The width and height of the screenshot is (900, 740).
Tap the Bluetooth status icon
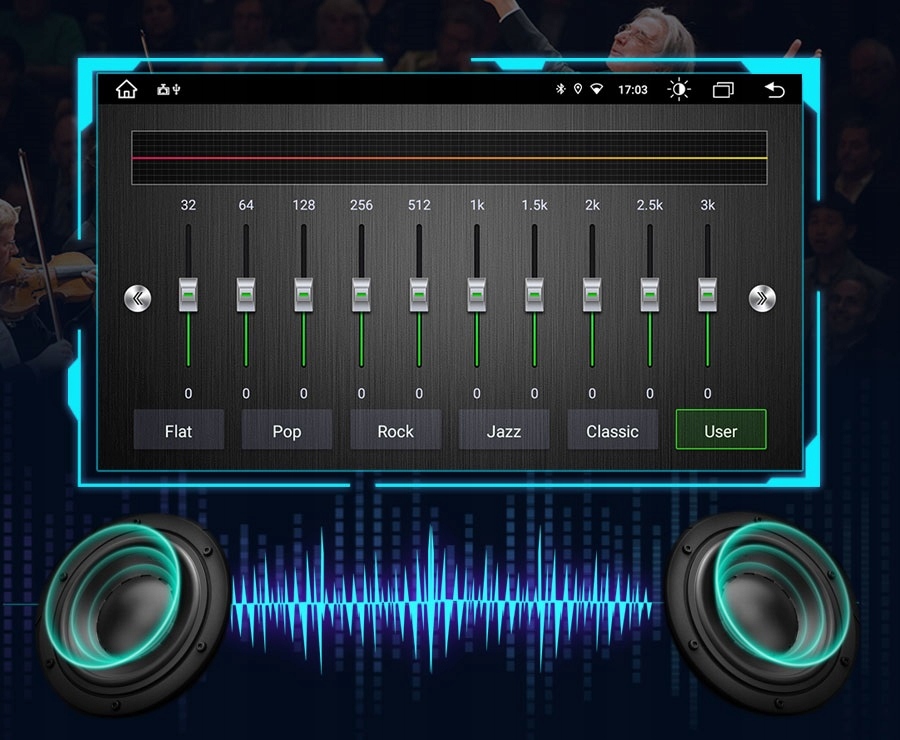click(x=560, y=89)
